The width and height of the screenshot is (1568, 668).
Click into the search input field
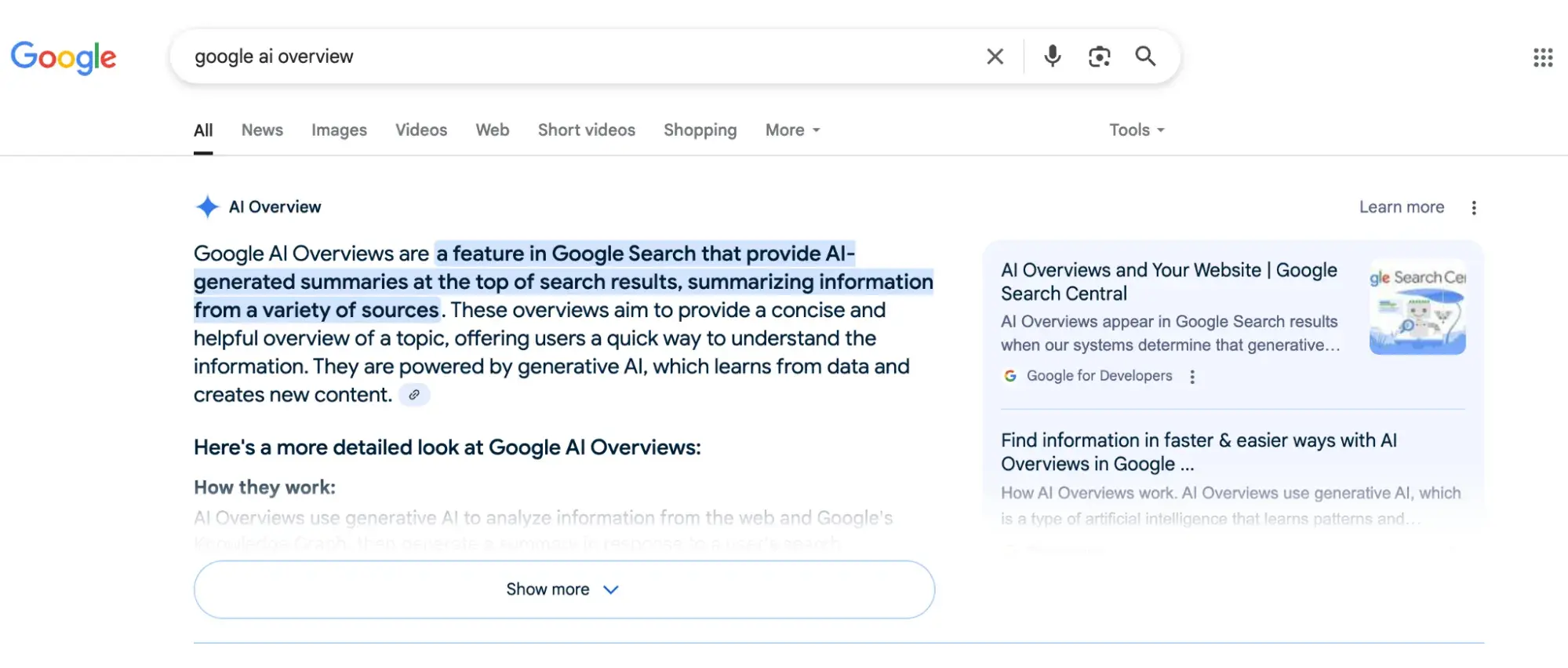point(580,57)
